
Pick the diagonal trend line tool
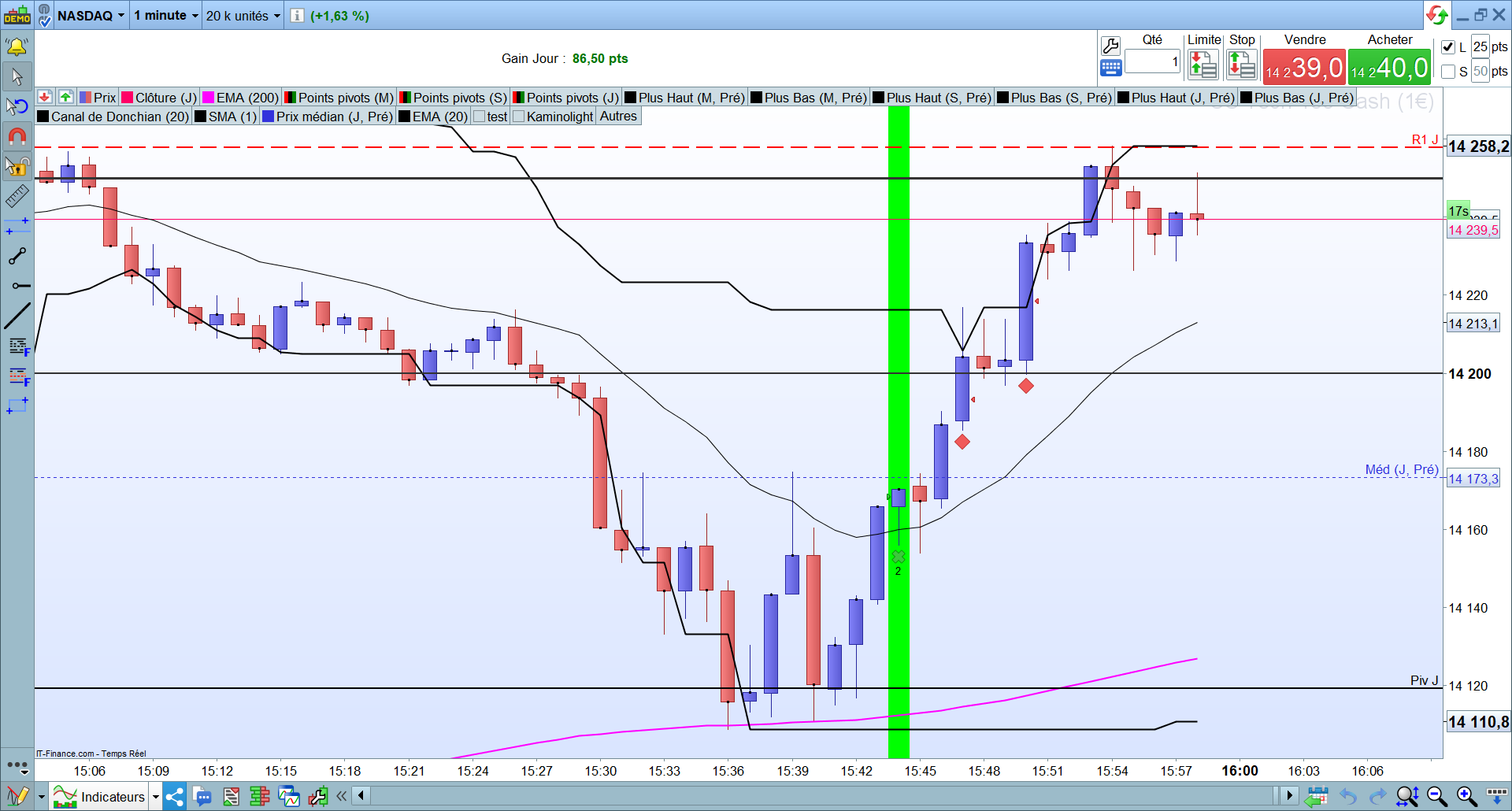click(x=17, y=316)
